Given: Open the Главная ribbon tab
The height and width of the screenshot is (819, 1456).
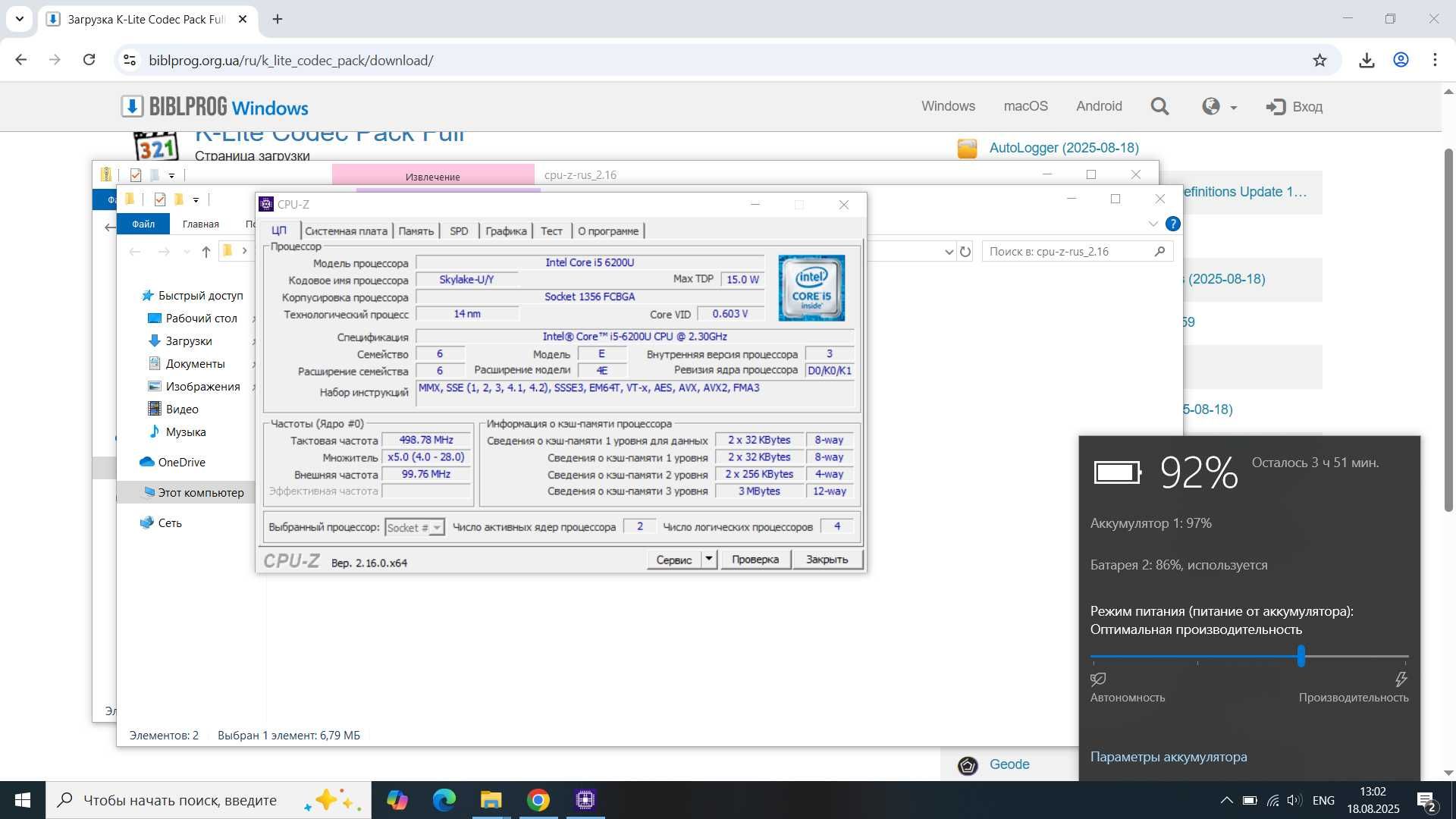Looking at the screenshot, I should coord(201,224).
